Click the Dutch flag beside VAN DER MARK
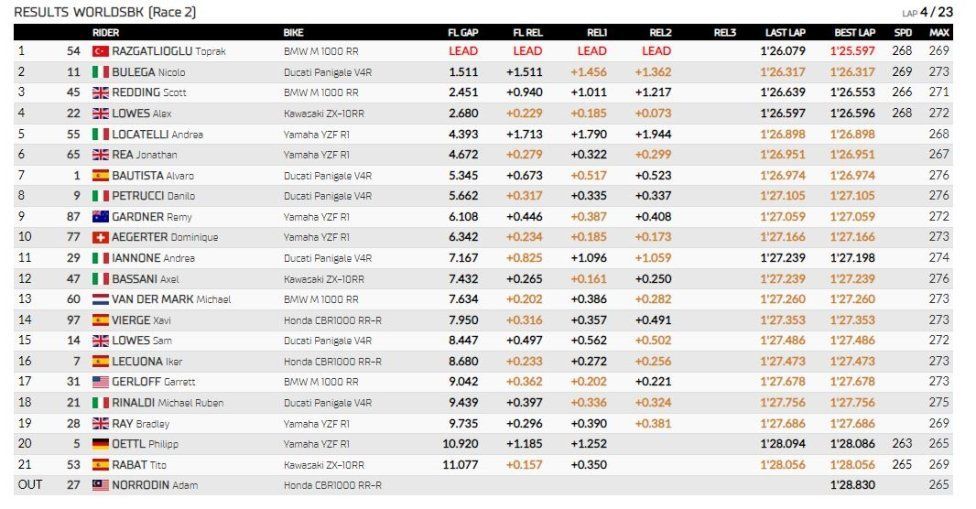This screenshot has width=976, height=509. (x=100, y=299)
